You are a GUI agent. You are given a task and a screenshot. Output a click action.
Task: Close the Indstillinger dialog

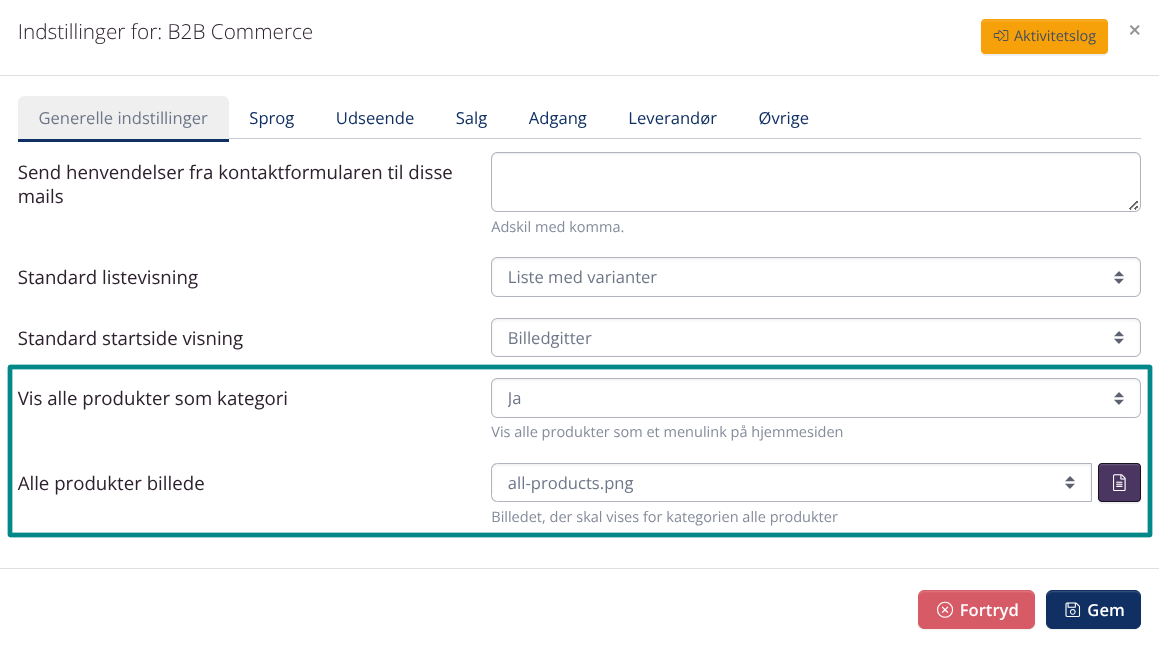pos(1134,30)
